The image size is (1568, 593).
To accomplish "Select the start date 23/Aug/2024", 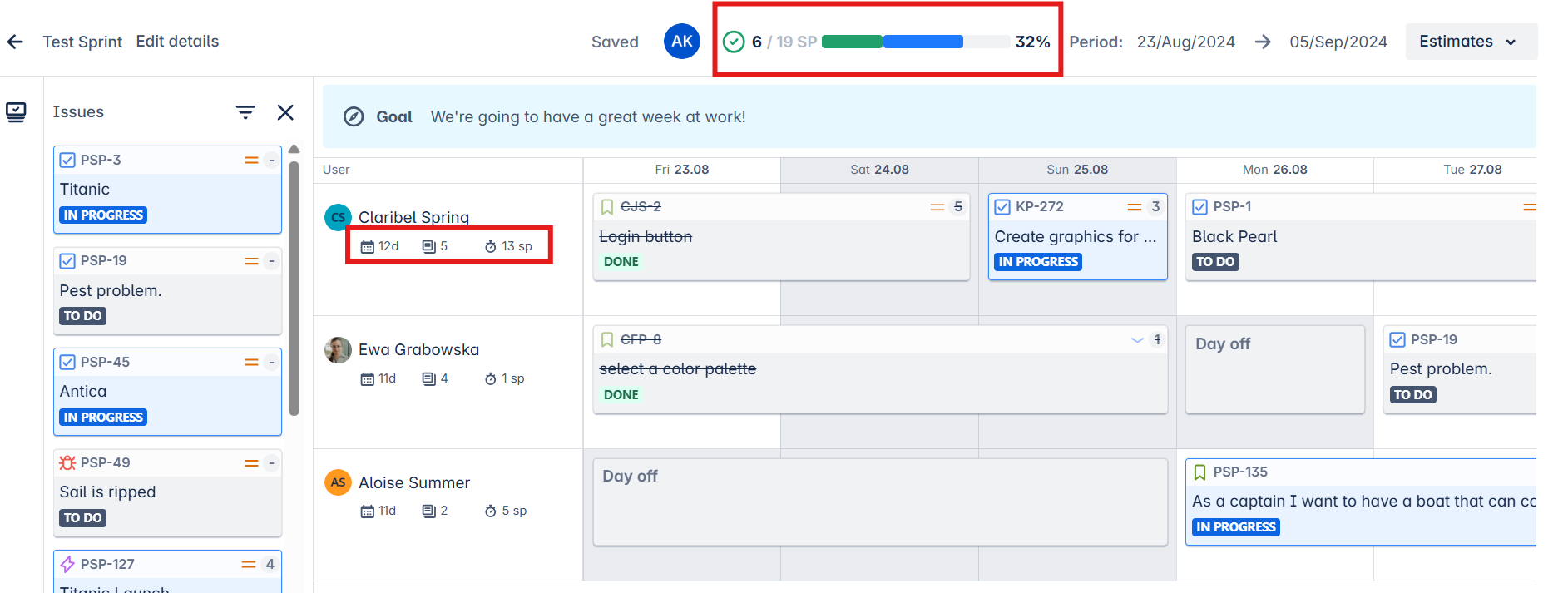I will (1185, 42).
